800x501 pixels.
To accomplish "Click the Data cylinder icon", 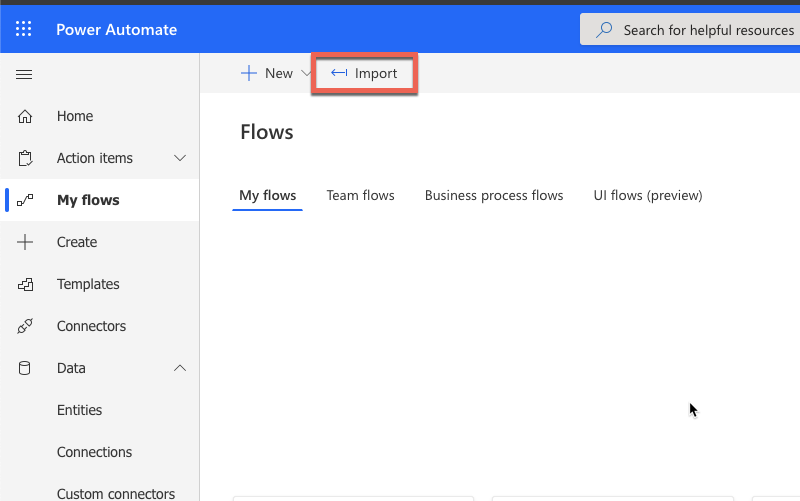I will pyautogui.click(x=24, y=368).
